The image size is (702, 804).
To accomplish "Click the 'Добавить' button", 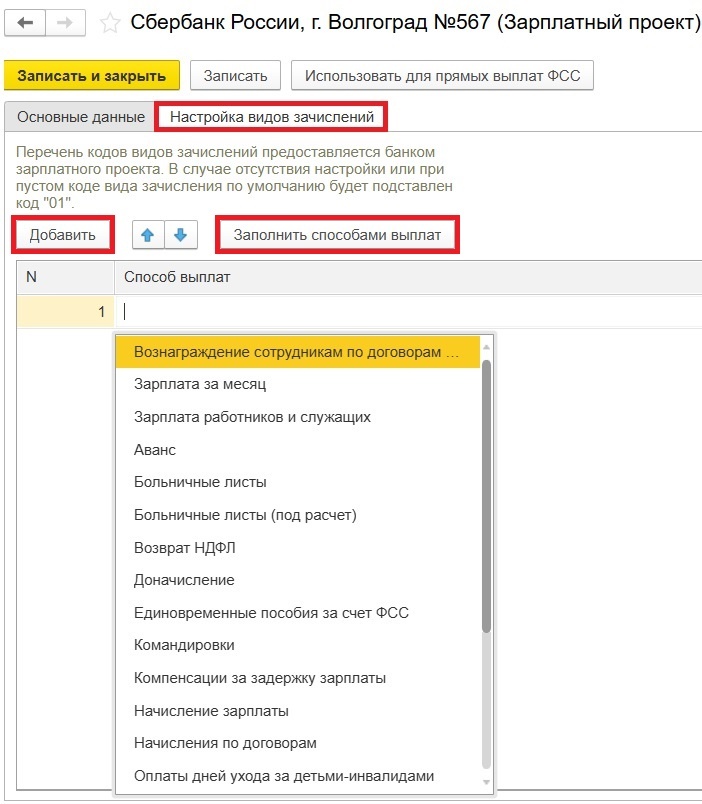I will tap(63, 235).
